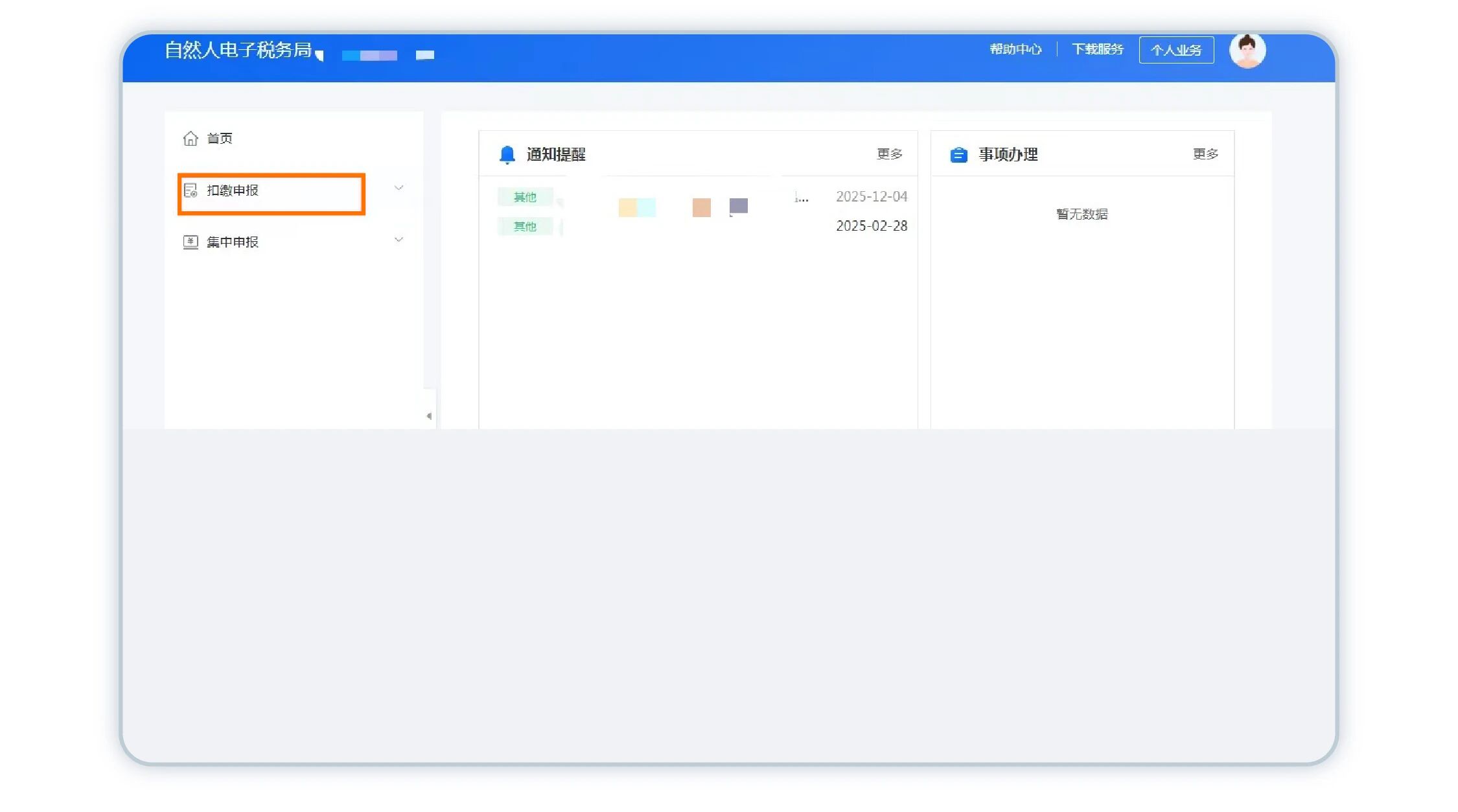Click the 个人业务 button
1458x812 pixels.
coord(1176,50)
